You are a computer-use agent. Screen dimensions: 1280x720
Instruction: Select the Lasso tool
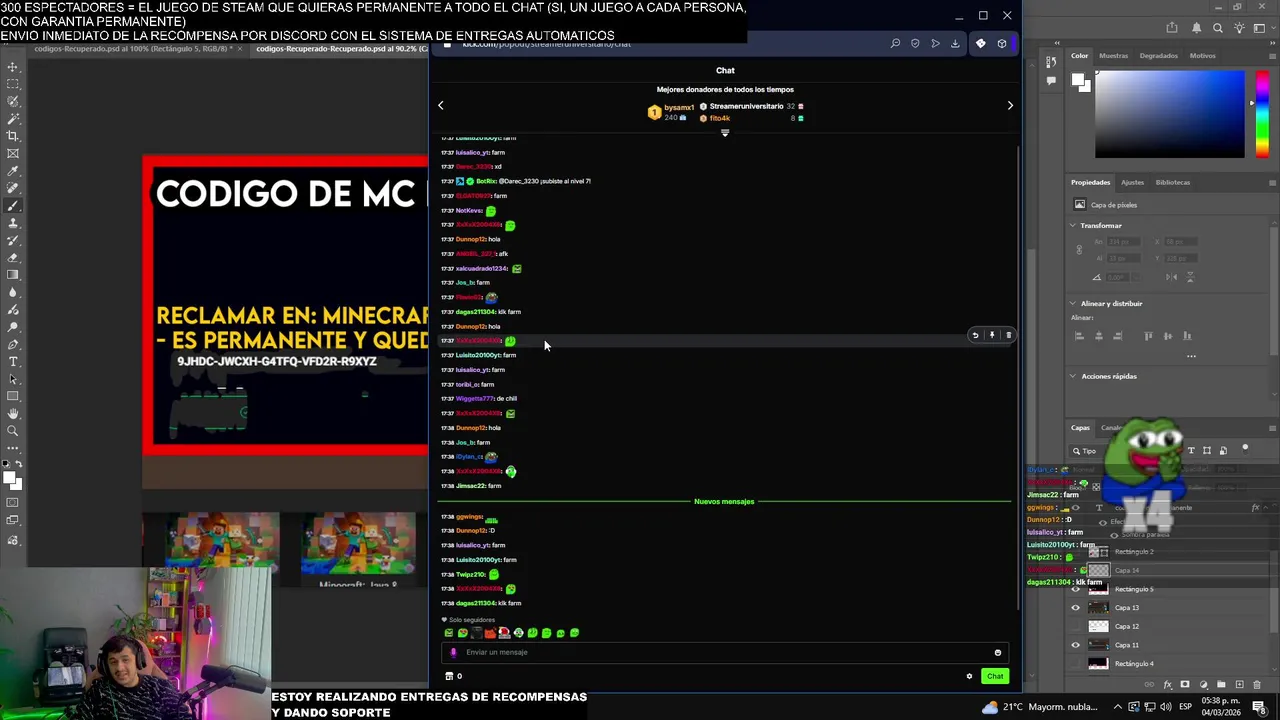tap(13, 102)
